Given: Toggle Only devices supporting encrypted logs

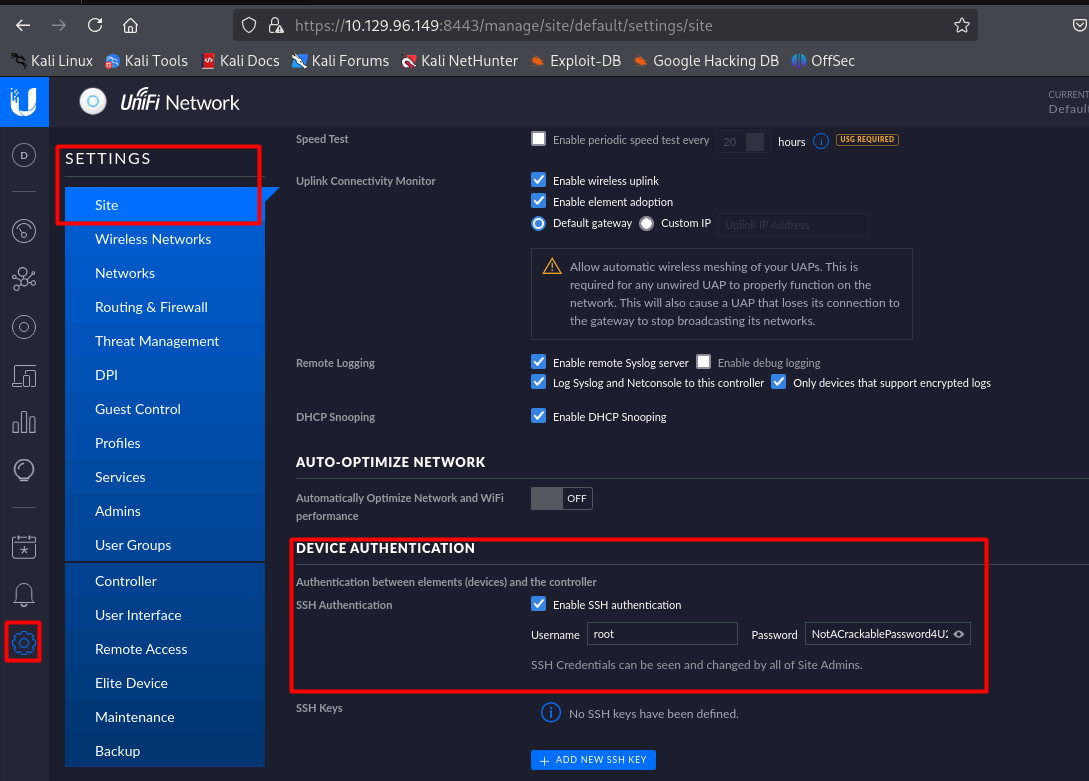Looking at the screenshot, I should [x=779, y=381].
